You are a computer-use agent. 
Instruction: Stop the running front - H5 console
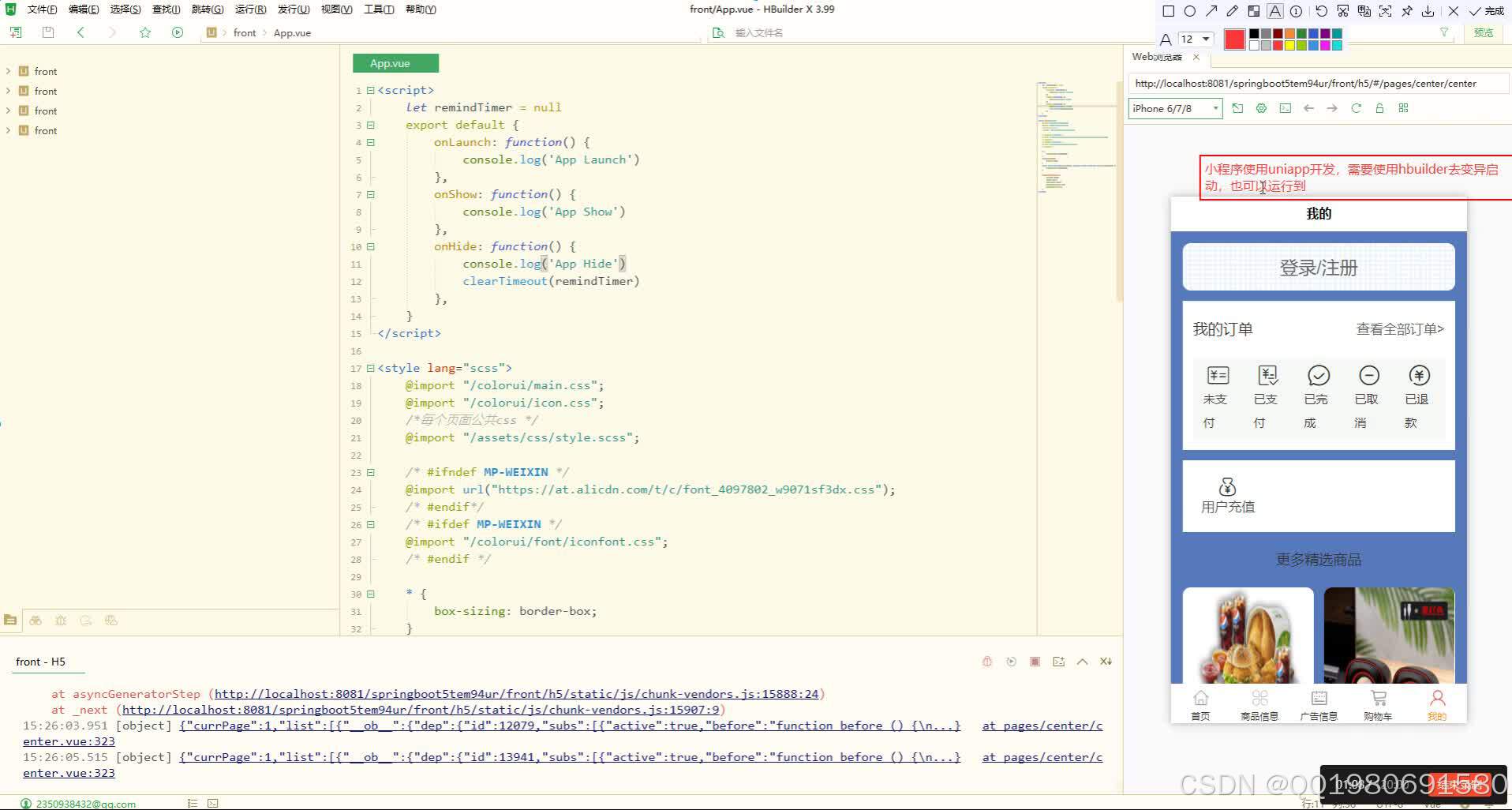[1035, 662]
